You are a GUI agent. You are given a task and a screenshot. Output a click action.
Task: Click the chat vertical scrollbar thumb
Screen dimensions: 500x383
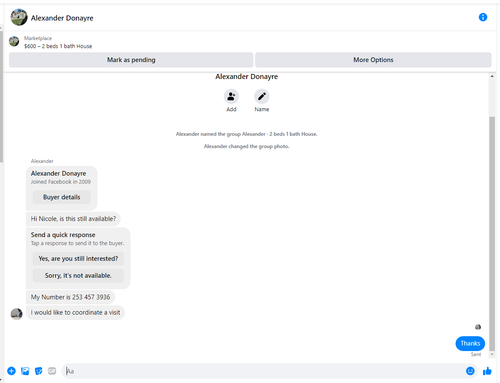pyautogui.click(x=492, y=233)
